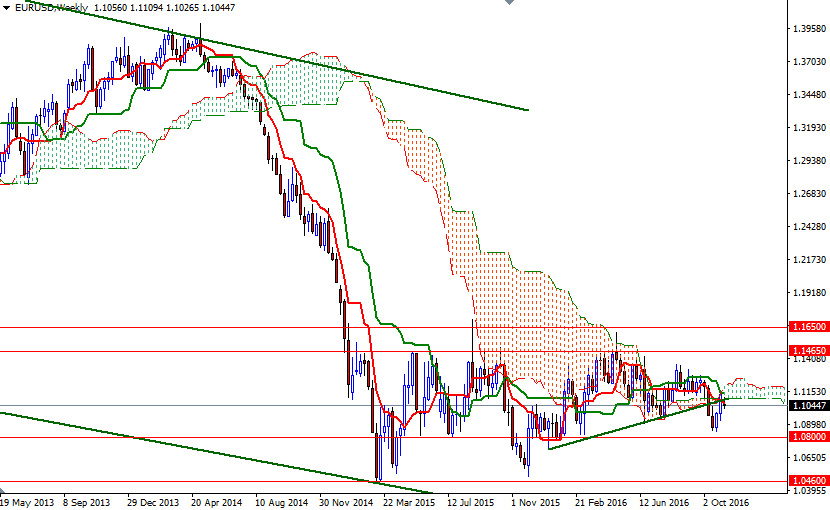This screenshot has height=510, width=830.
Task: Select the 1.16500 red price label
Action: [809, 327]
